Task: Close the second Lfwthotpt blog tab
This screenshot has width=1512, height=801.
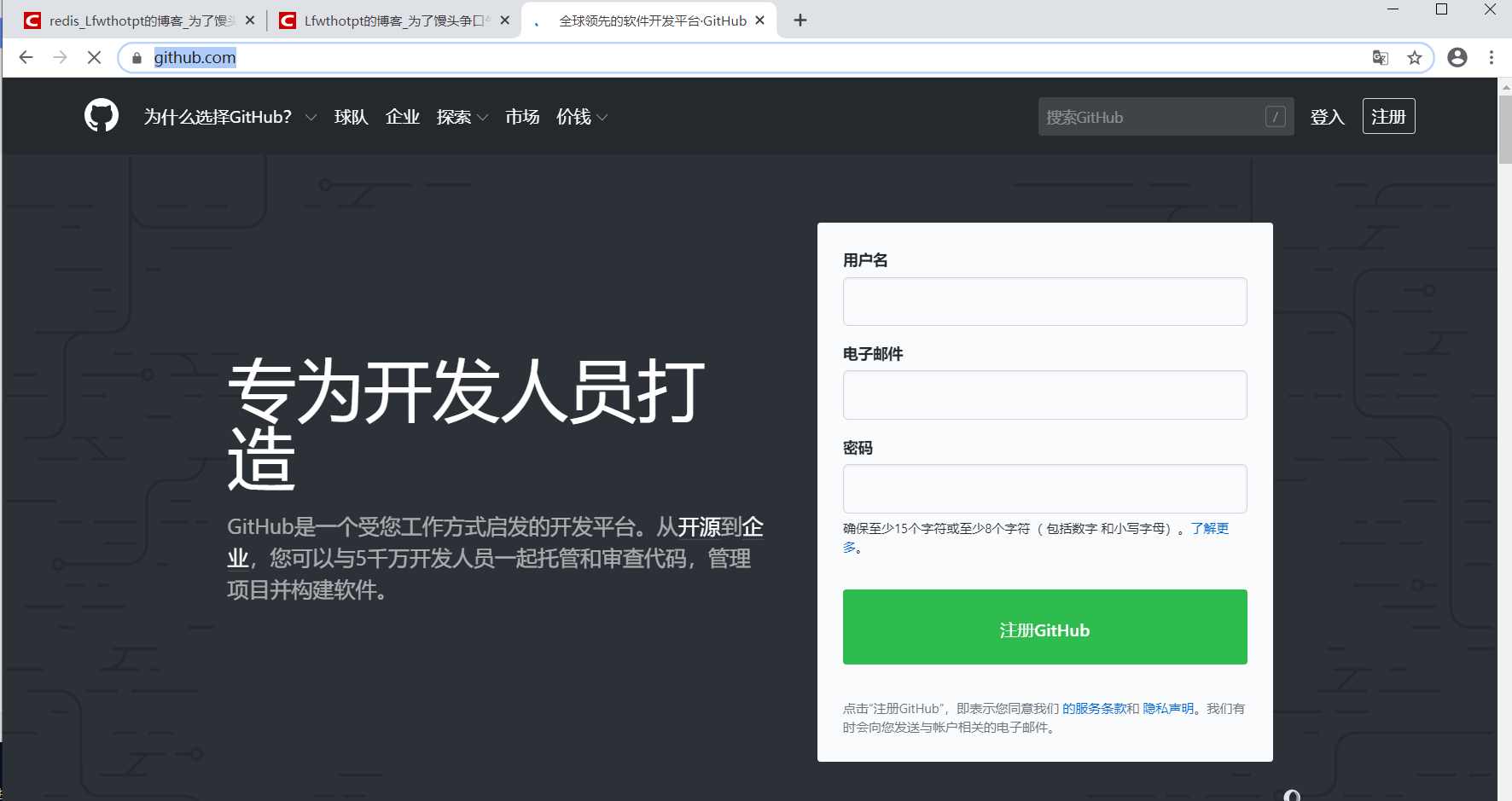Action: coord(505,20)
